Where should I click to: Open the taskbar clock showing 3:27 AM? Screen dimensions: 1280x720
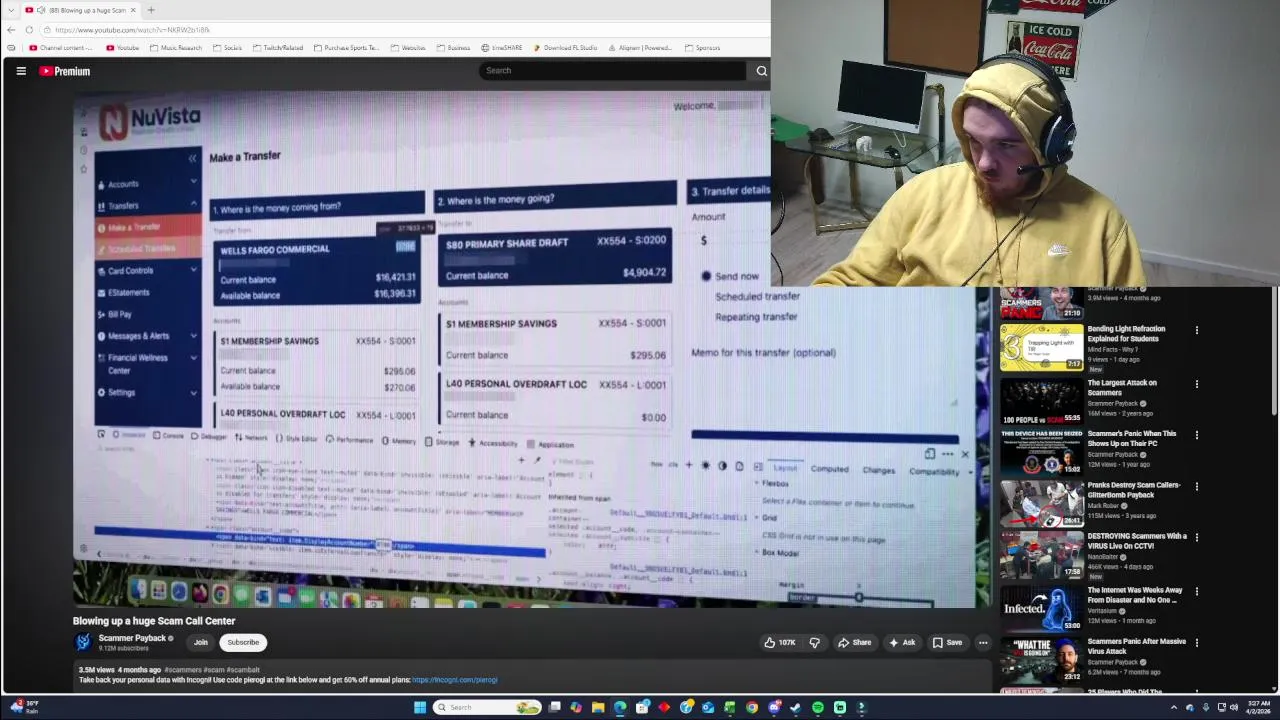(1259, 707)
